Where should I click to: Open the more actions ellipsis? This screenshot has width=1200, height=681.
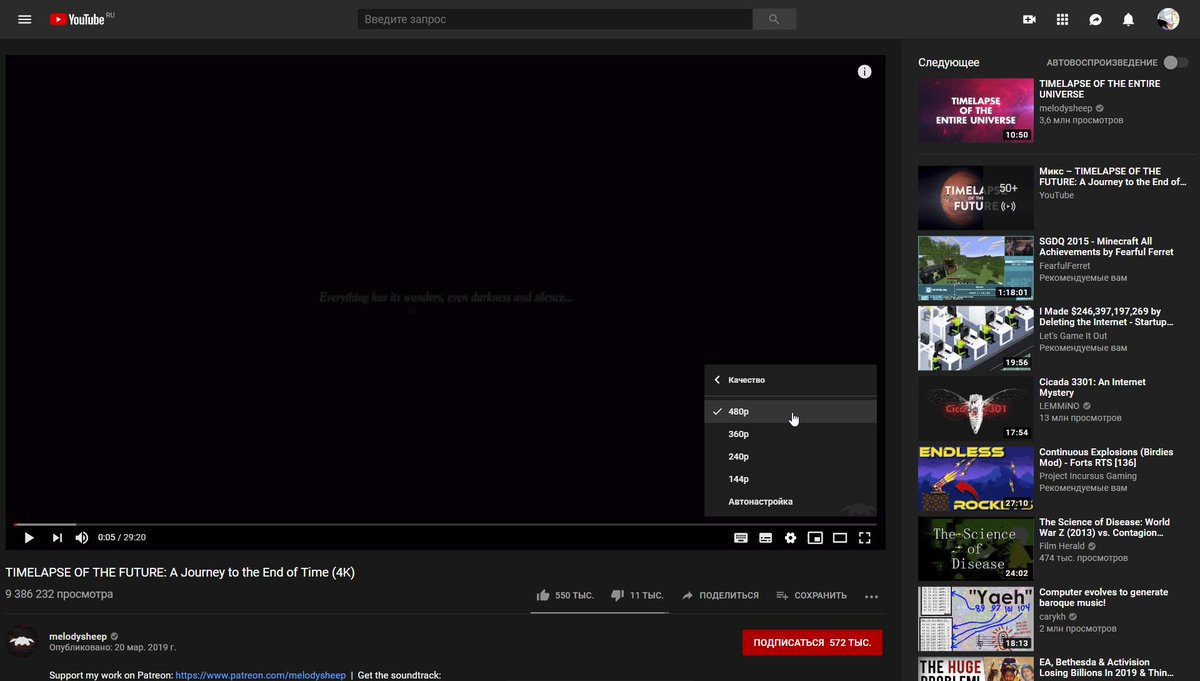(x=871, y=596)
